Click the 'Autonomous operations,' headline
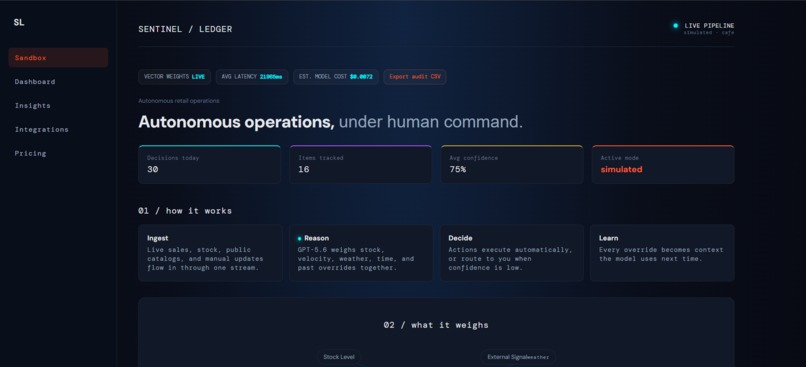The height and width of the screenshot is (367, 806). coord(236,122)
